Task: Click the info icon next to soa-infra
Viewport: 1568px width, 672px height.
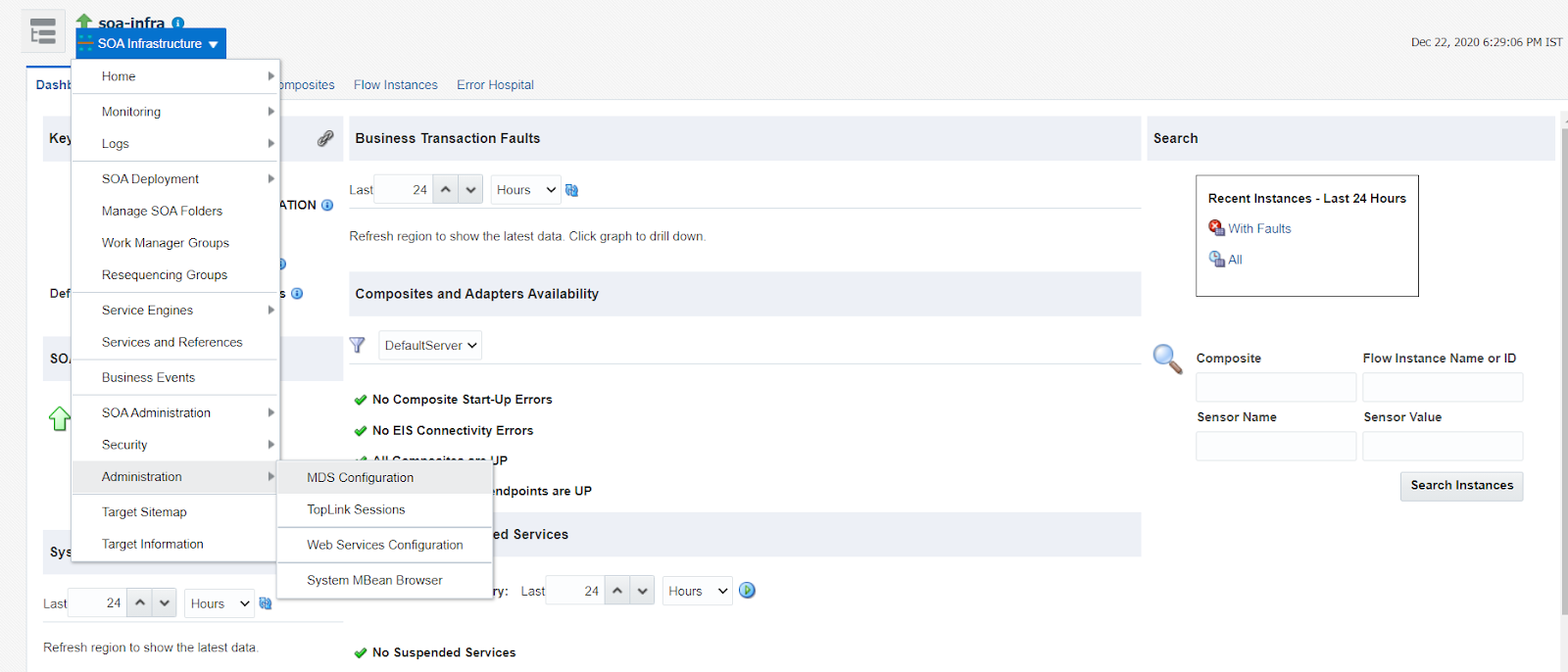Action: point(177,23)
